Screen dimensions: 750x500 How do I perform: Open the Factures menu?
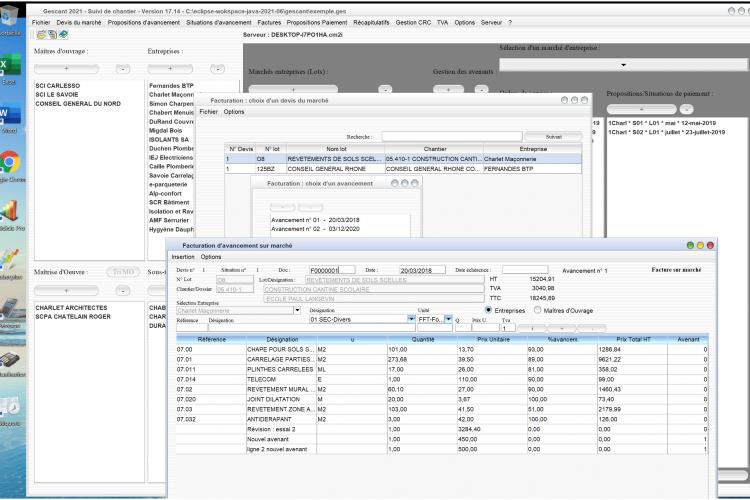coord(269,22)
